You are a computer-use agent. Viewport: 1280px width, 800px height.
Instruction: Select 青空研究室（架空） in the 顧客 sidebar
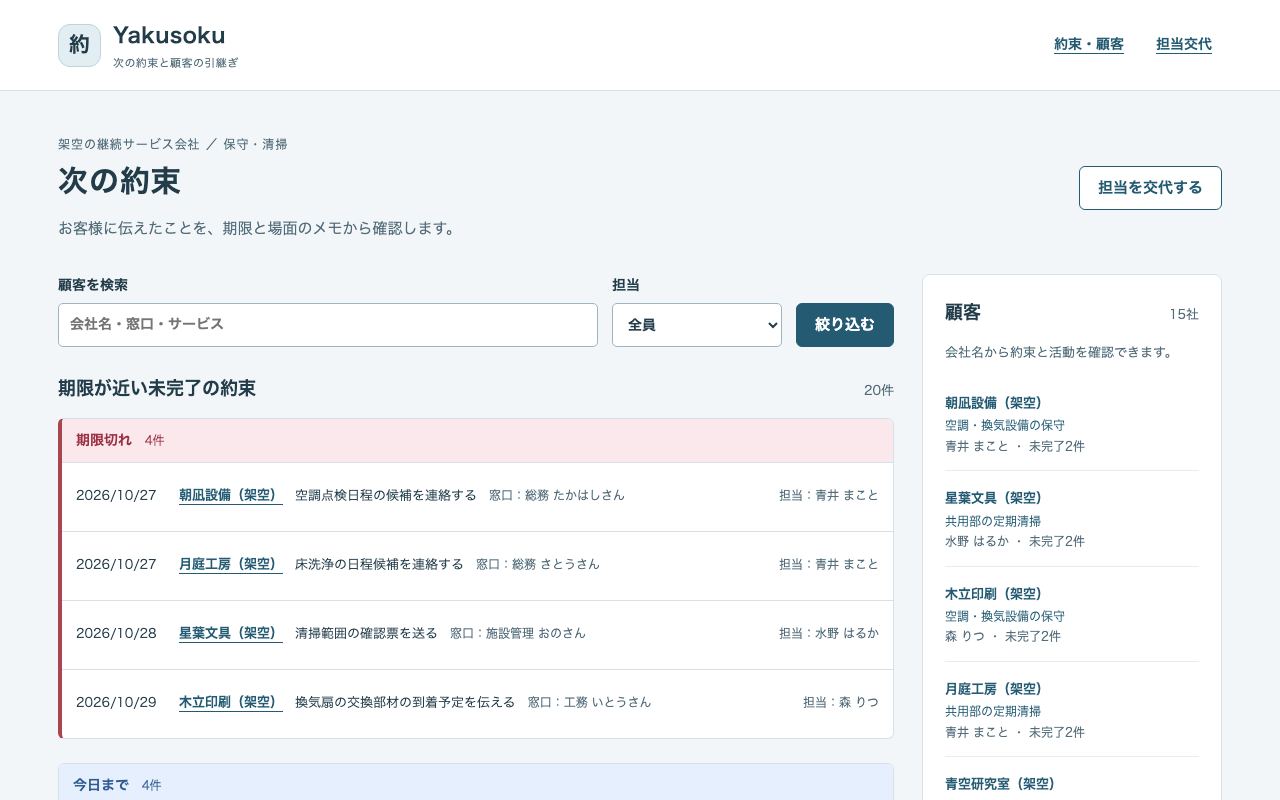1001,784
